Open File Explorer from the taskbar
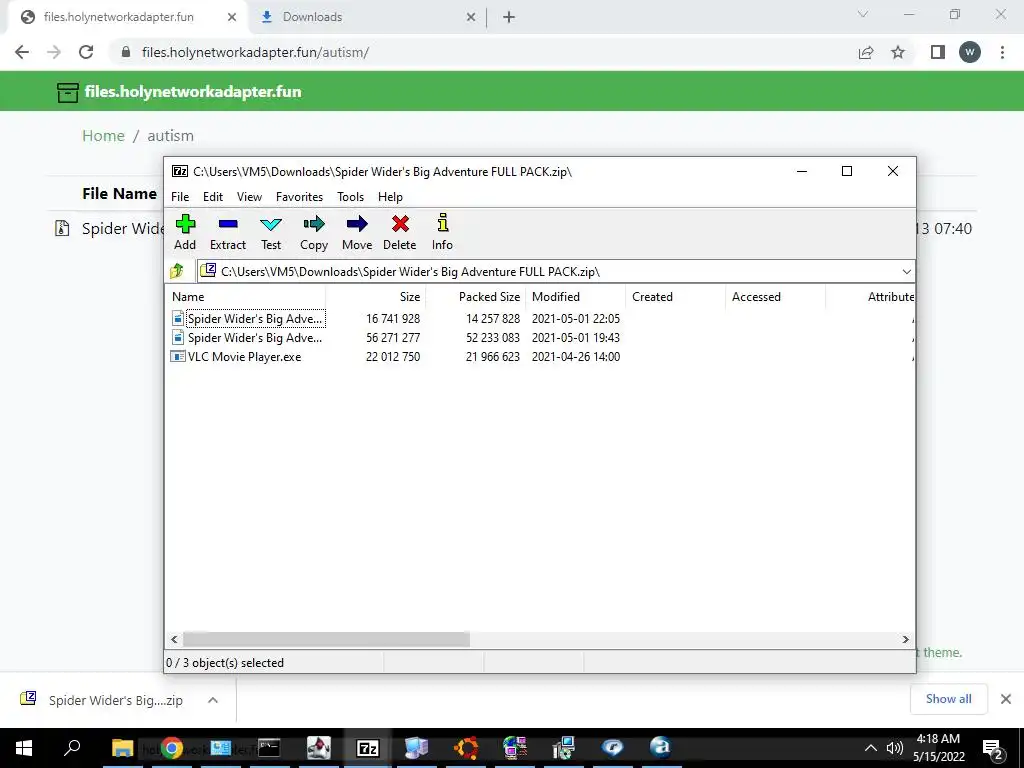Image resolution: width=1024 pixels, height=768 pixels. pyautogui.click(x=122, y=748)
